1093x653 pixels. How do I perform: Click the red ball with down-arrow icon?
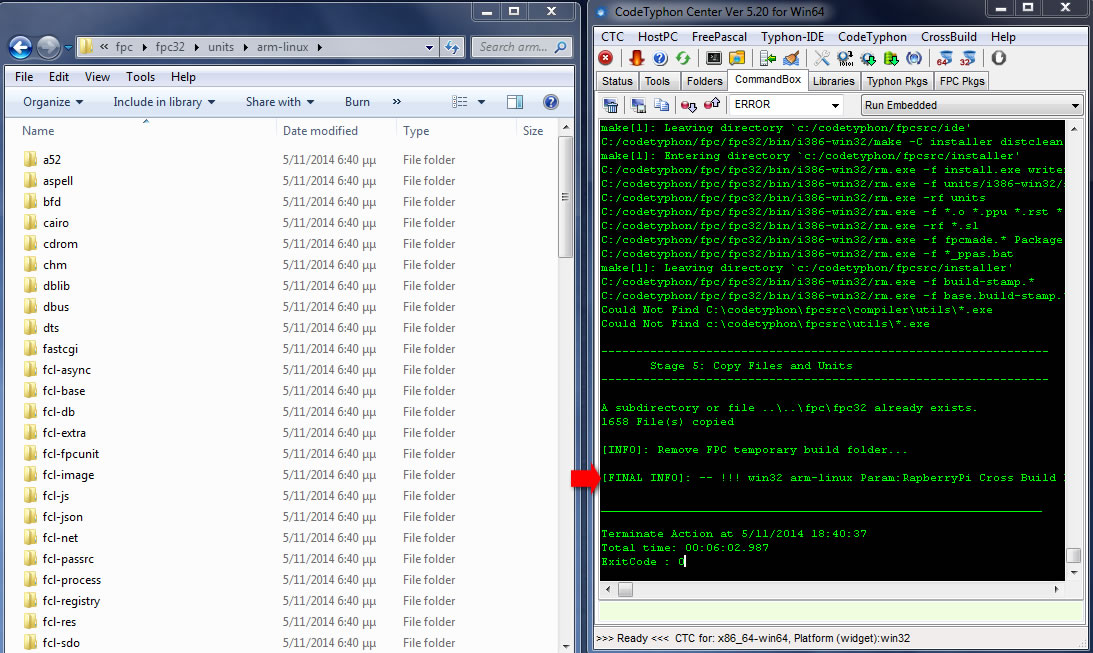pyautogui.click(x=689, y=105)
